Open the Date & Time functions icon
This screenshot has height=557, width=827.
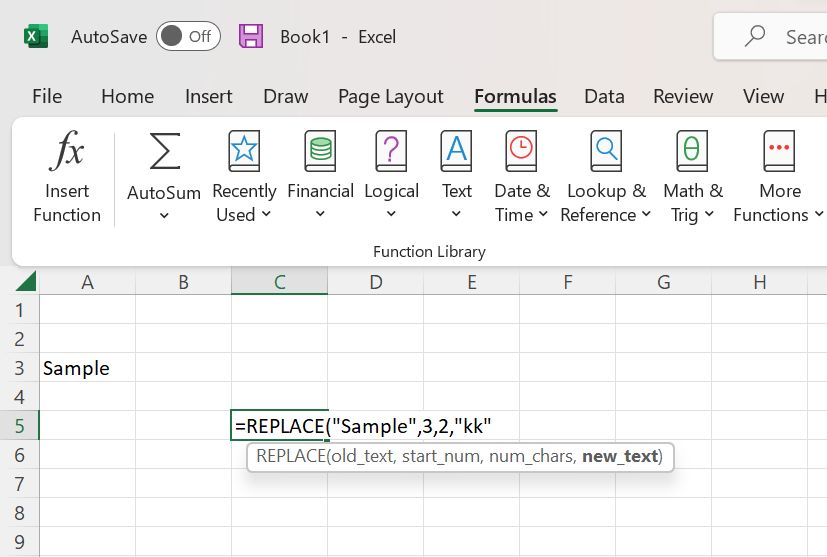521,151
